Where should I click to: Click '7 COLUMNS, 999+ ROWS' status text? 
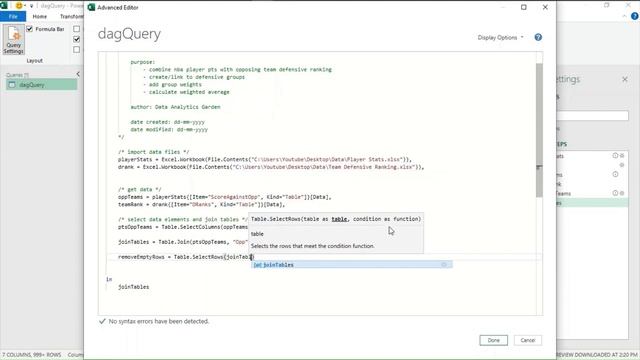(32, 355)
